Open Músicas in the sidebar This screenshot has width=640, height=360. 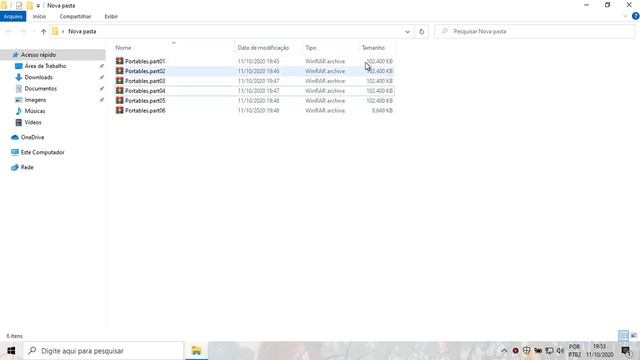(35, 111)
